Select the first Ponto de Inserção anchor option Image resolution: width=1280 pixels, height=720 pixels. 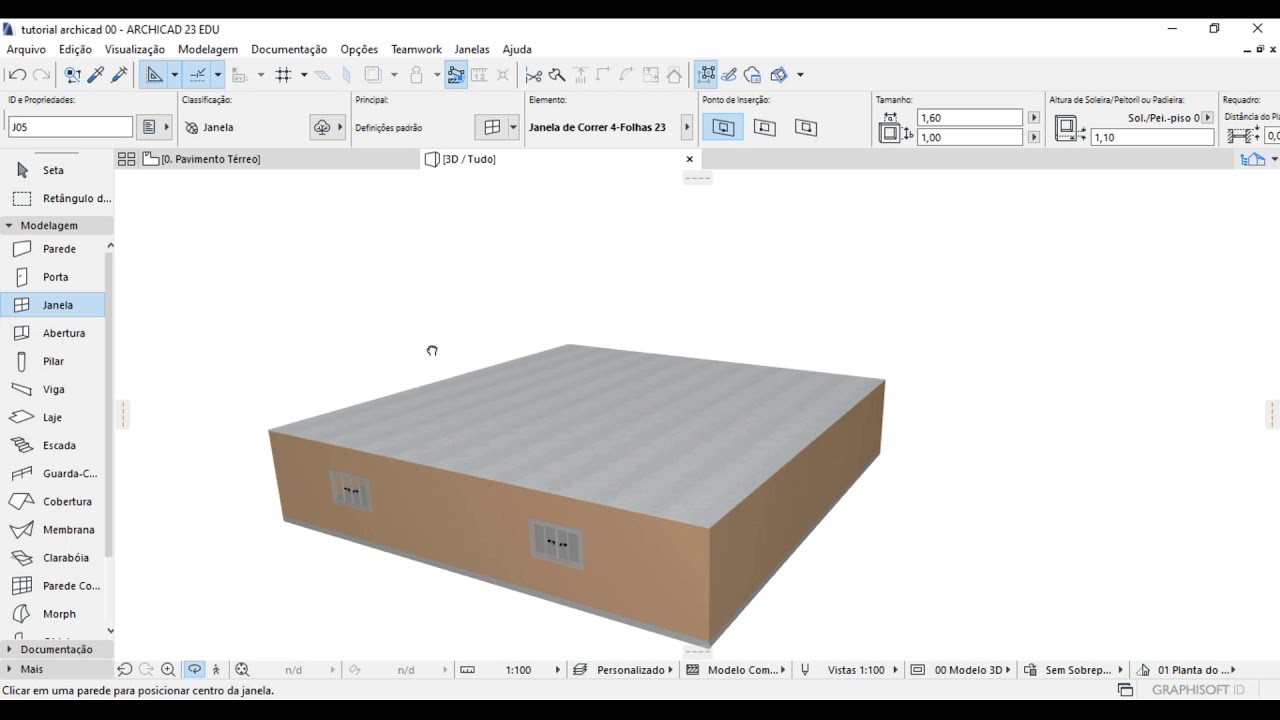tap(723, 127)
